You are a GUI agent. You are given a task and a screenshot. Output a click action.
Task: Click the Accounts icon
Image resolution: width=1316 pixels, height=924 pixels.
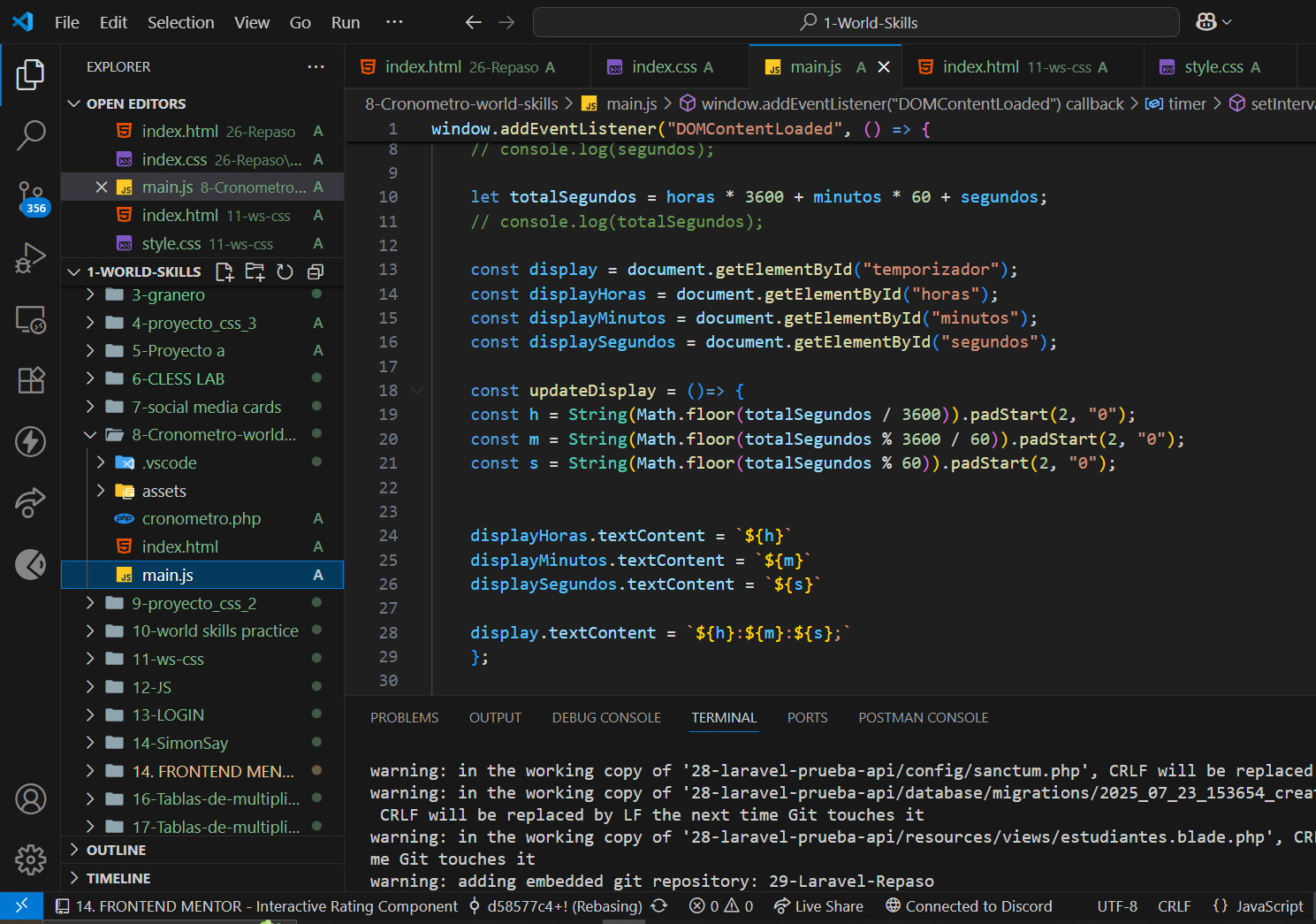31,799
